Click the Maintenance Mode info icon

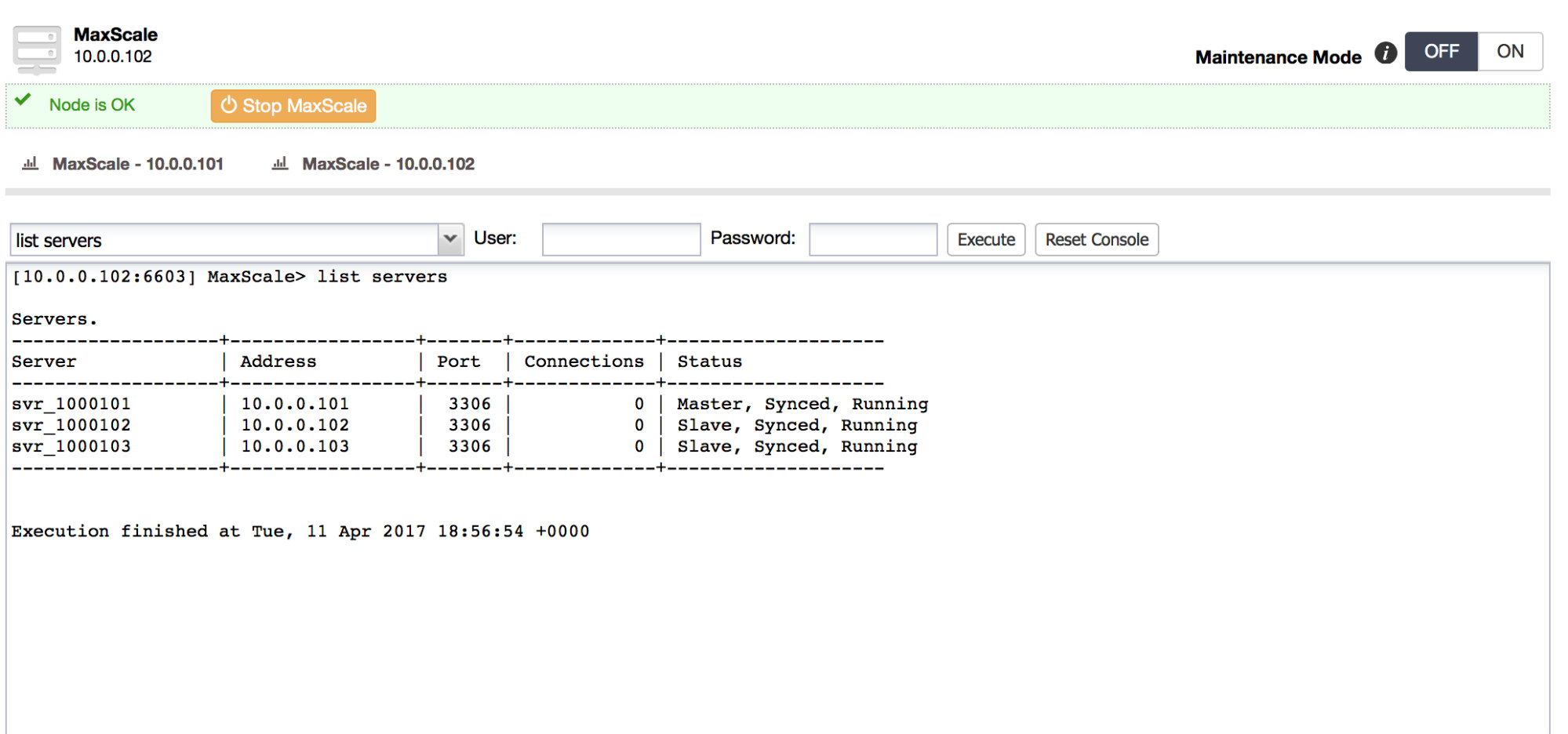(1386, 53)
